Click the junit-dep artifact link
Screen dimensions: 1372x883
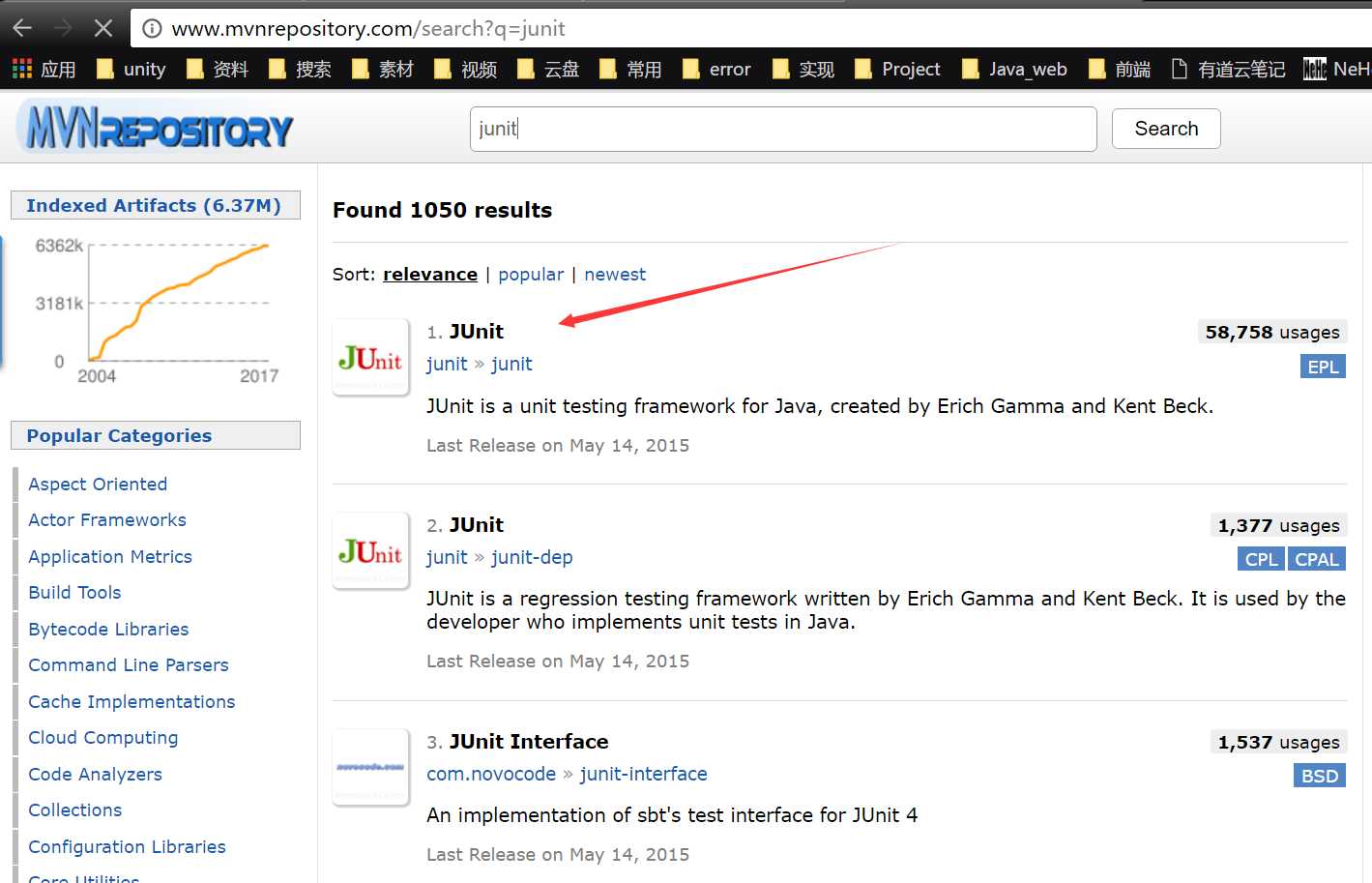click(532, 557)
